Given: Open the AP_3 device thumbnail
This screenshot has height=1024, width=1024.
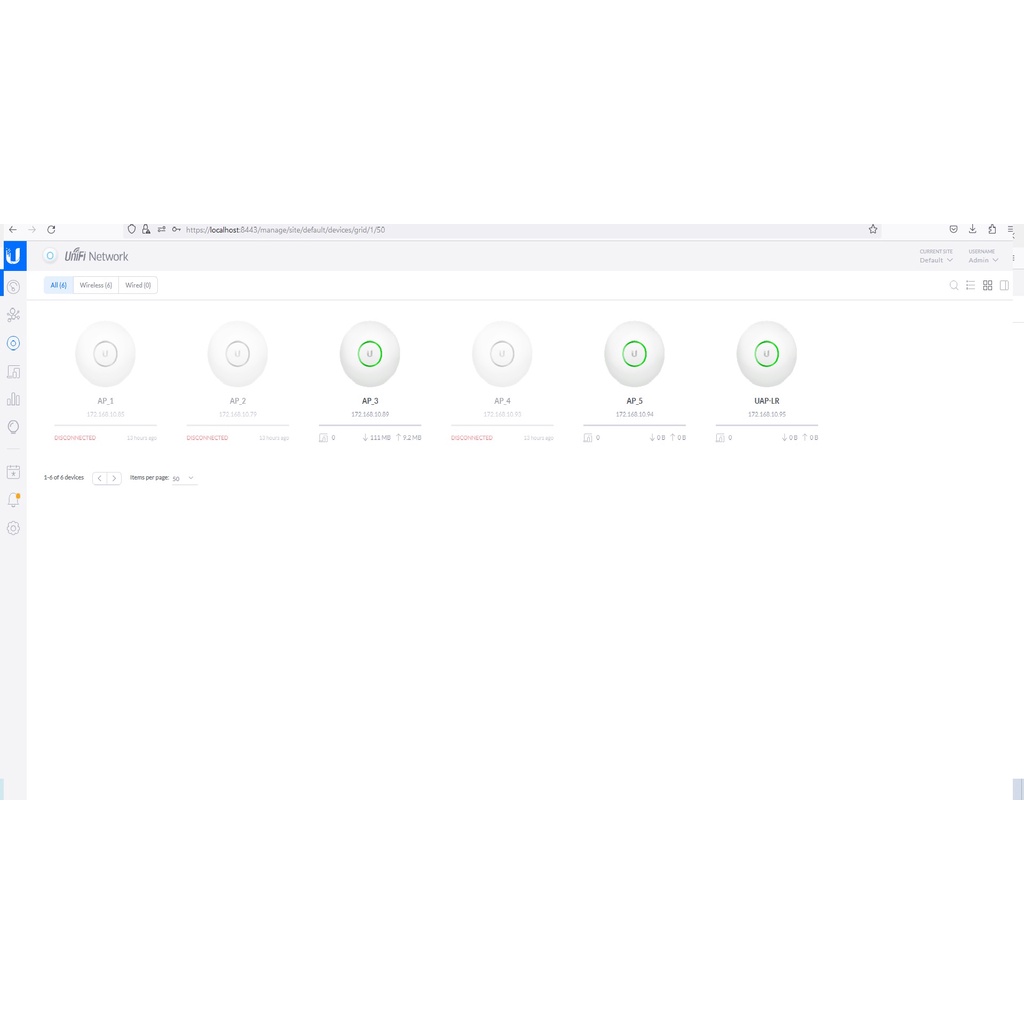Looking at the screenshot, I should click(370, 354).
